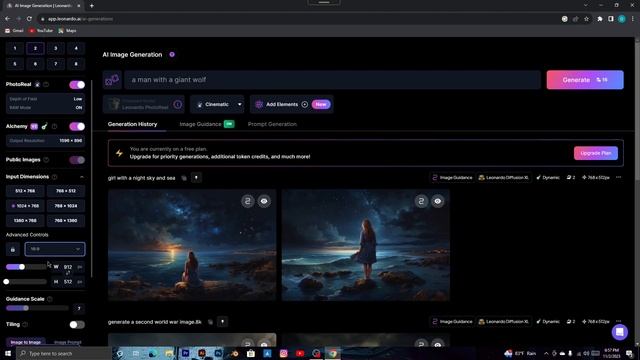The height and width of the screenshot is (360, 640).
Task: Click the Guidance Scale slider
Action: coord(37,308)
